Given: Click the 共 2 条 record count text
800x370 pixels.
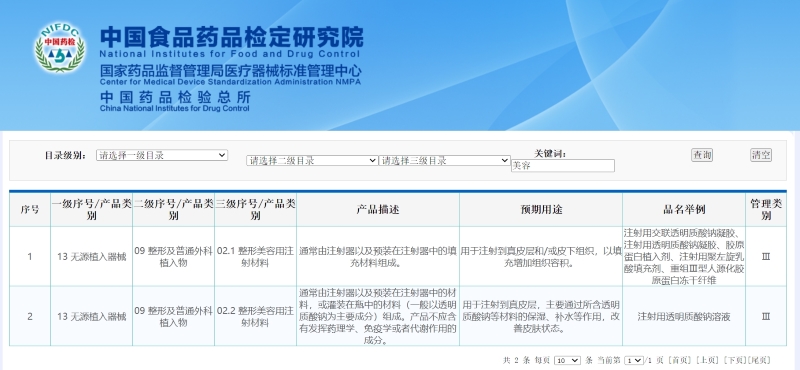Looking at the screenshot, I should (518, 360).
